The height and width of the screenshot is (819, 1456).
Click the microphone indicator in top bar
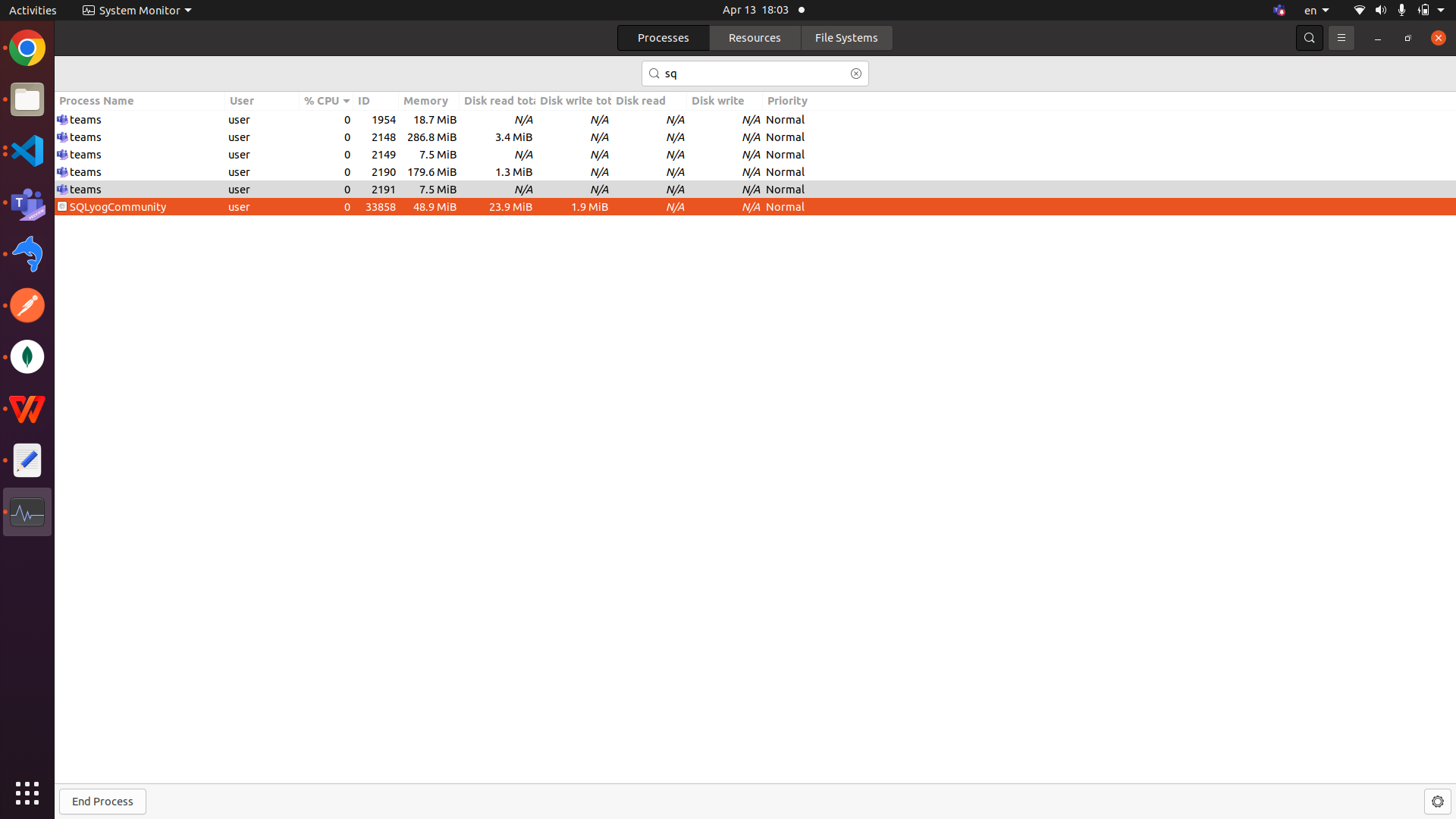click(x=1401, y=11)
